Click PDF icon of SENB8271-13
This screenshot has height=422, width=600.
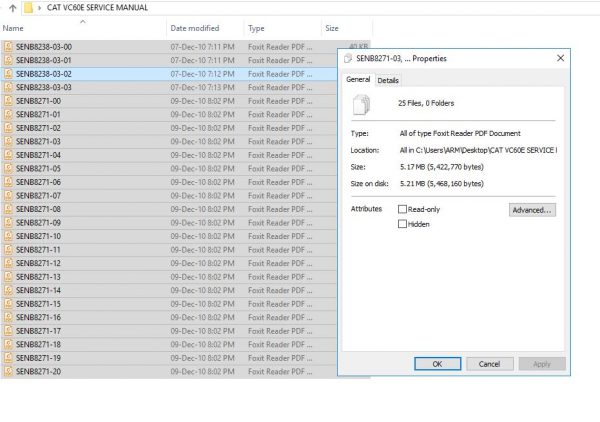(x=8, y=277)
